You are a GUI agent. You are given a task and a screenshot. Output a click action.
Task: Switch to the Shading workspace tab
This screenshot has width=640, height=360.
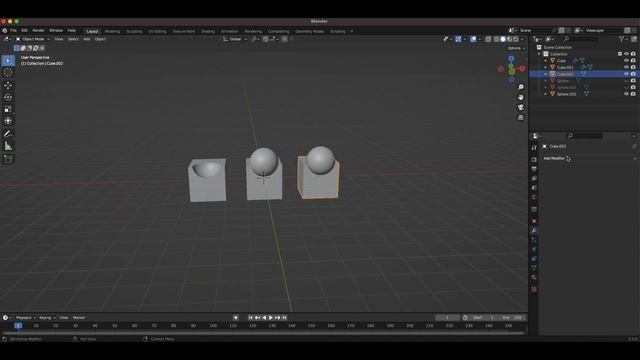point(208,31)
